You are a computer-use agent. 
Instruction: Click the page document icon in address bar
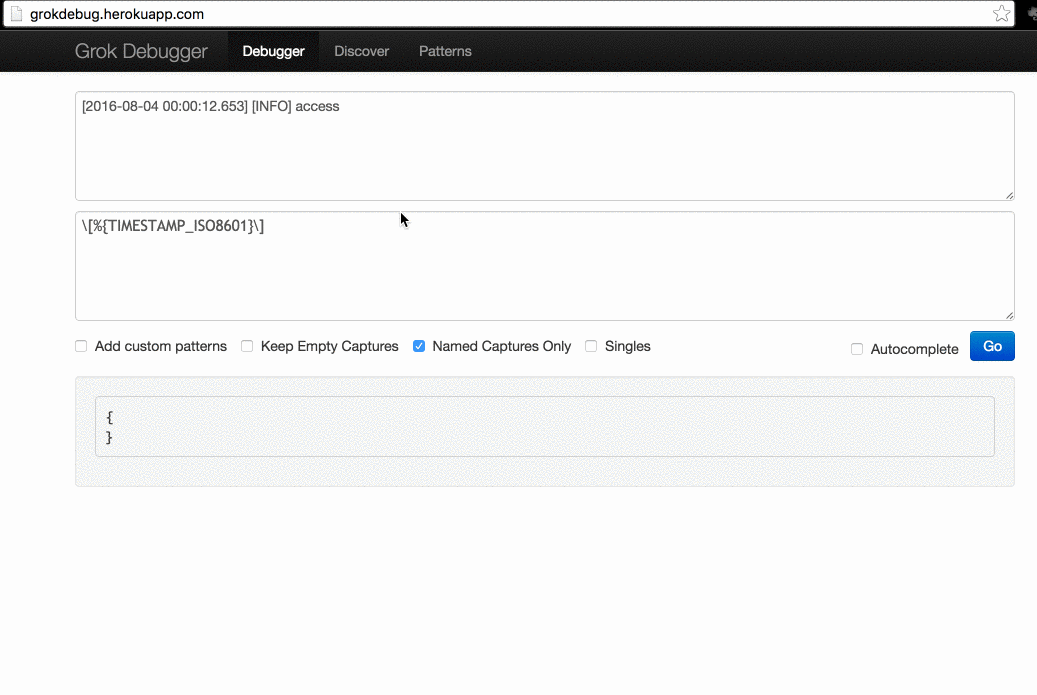click(17, 14)
